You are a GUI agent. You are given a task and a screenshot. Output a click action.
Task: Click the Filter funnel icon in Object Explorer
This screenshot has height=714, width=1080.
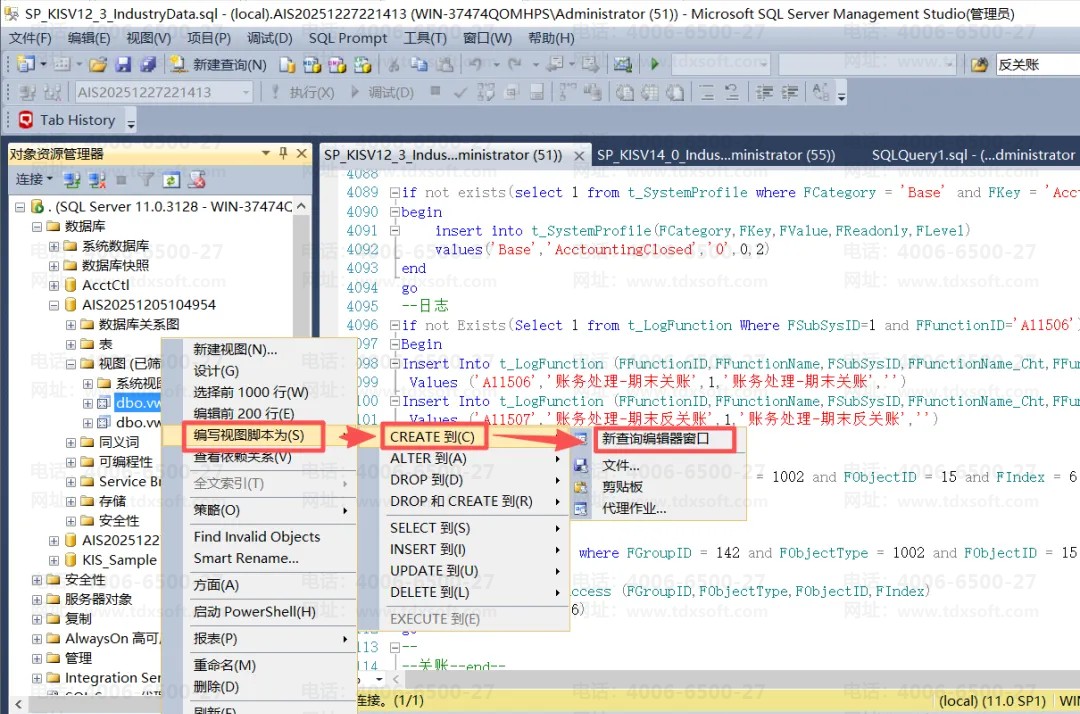(x=146, y=180)
